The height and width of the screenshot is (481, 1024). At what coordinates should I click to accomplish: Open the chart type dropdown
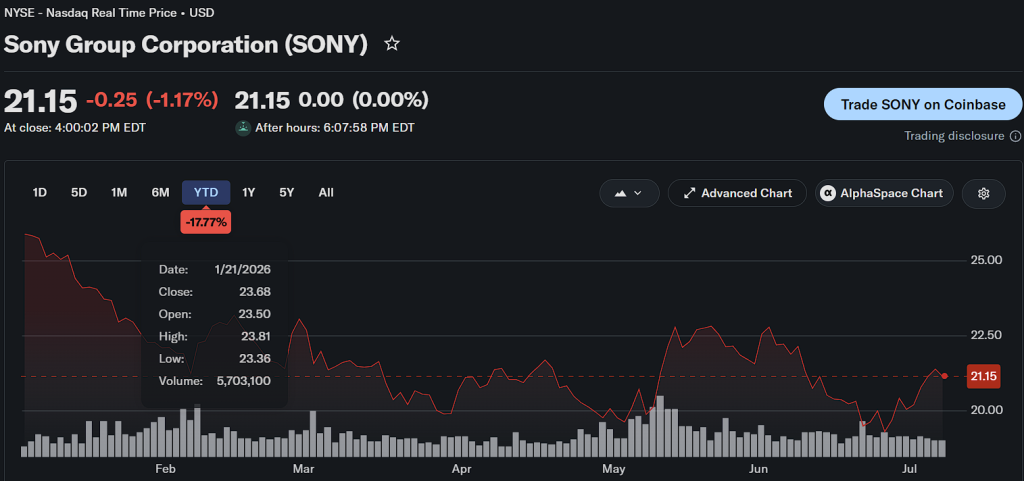(630, 193)
